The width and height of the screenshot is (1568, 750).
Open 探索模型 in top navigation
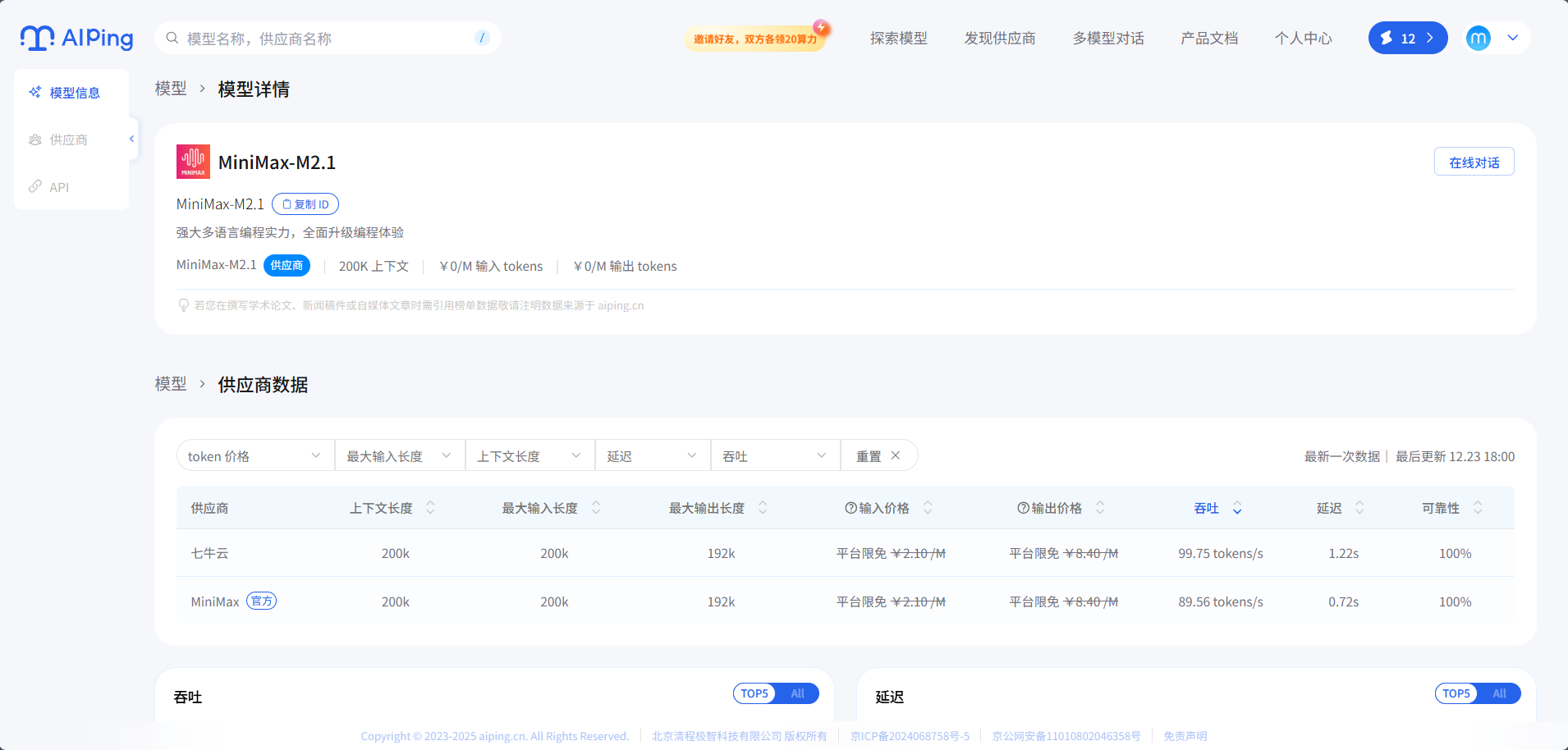coord(899,38)
